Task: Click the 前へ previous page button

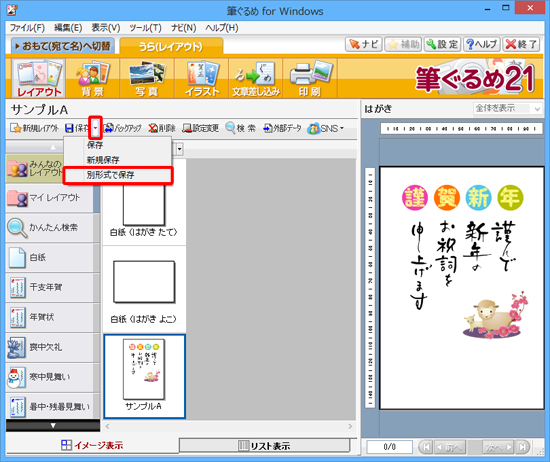Action: click(x=450, y=447)
